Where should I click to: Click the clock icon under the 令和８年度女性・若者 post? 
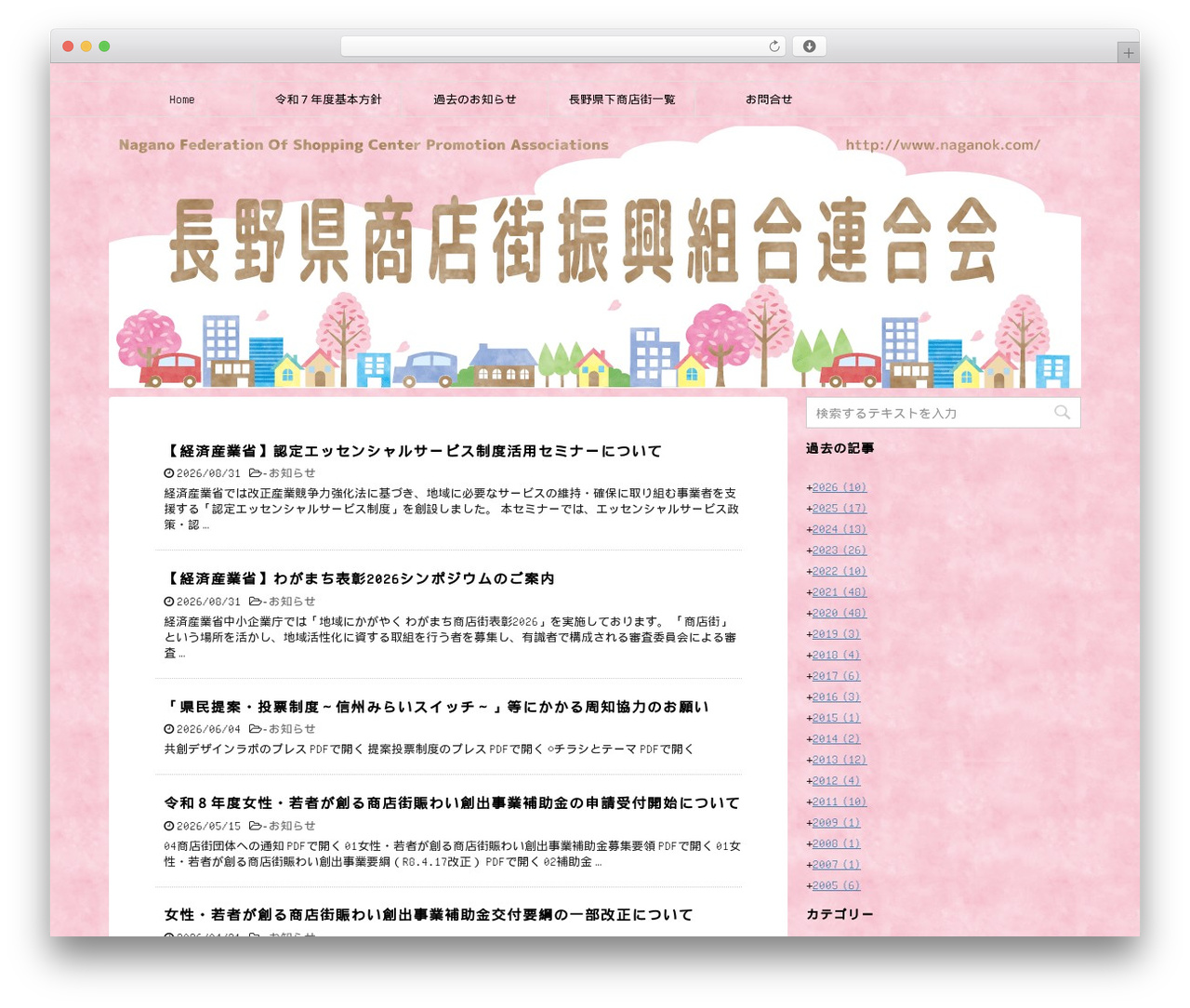[169, 826]
